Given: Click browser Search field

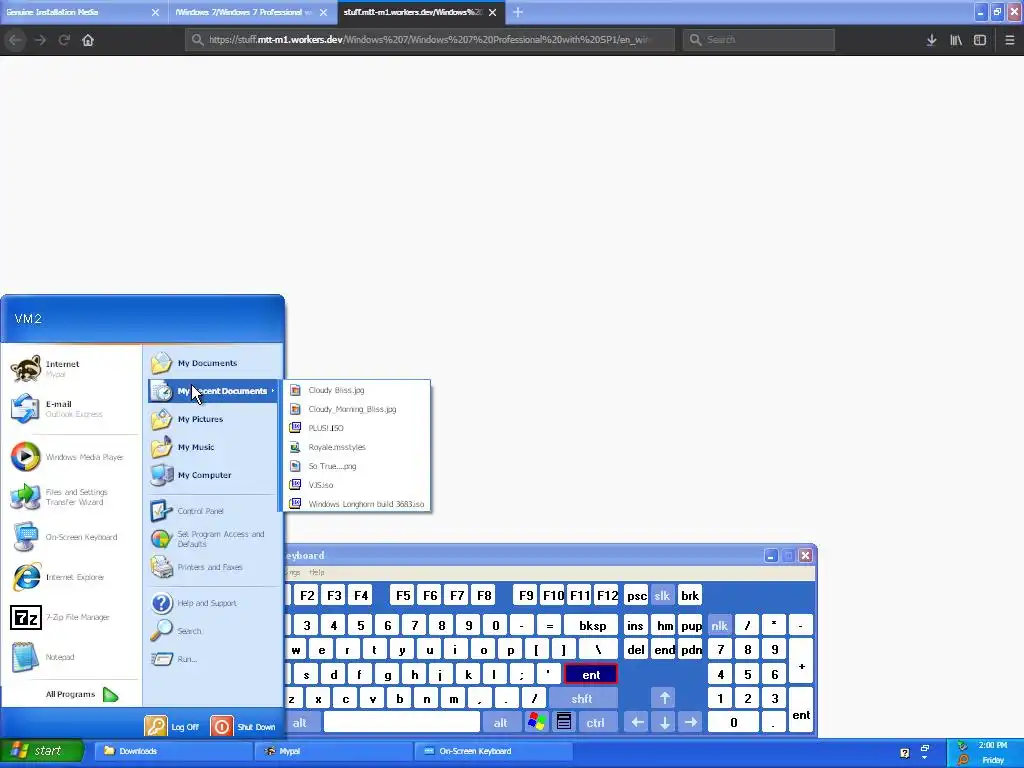Looking at the screenshot, I should 759,40.
